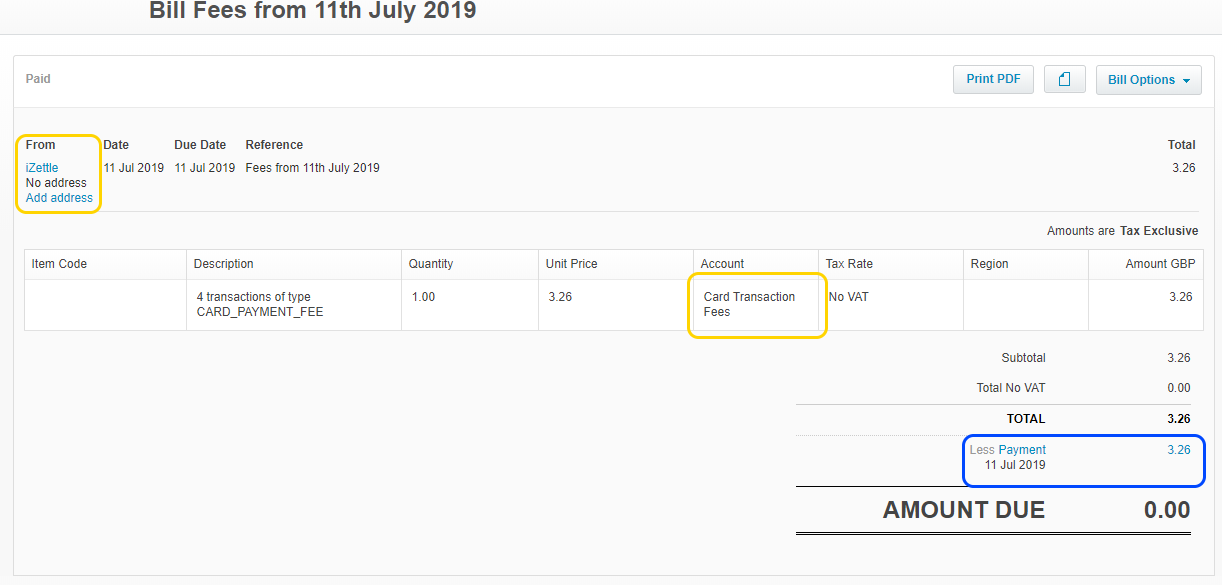1222x585 pixels.
Task: Select the CARD_PAYMENT_FEE description cell
Action: coord(259,304)
